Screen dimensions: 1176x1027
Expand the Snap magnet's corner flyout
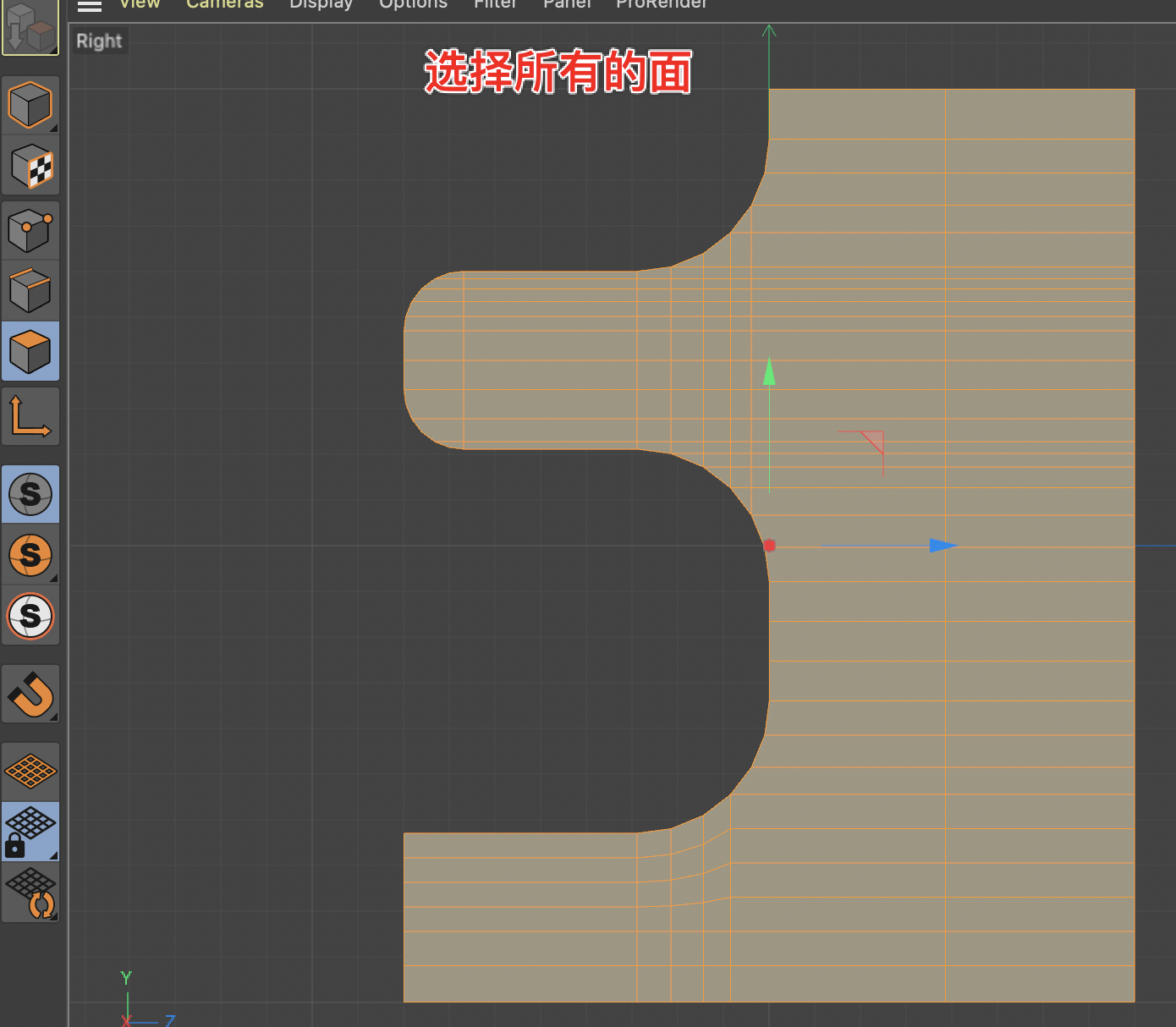[x=53, y=717]
